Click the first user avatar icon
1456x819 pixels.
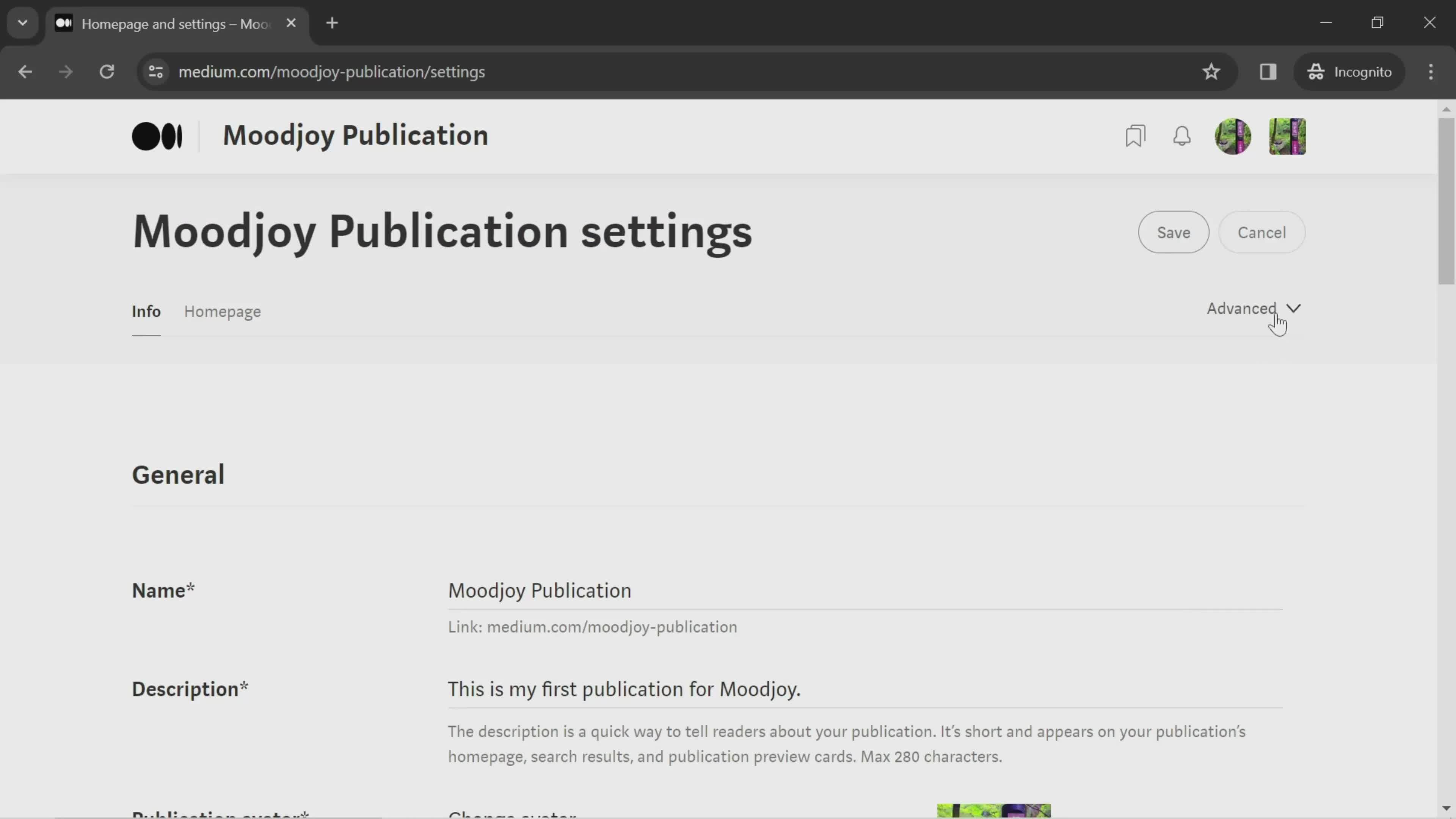(1235, 137)
